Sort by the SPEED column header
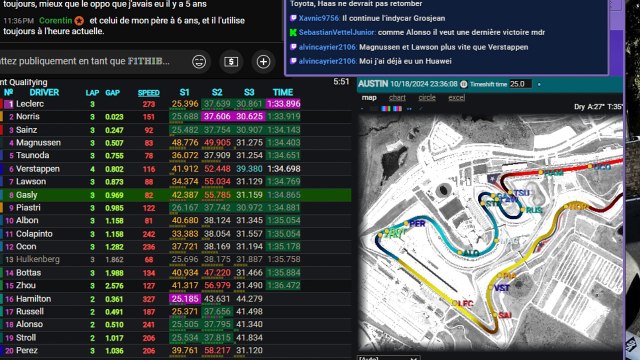This screenshot has width=640, height=360. click(x=149, y=93)
